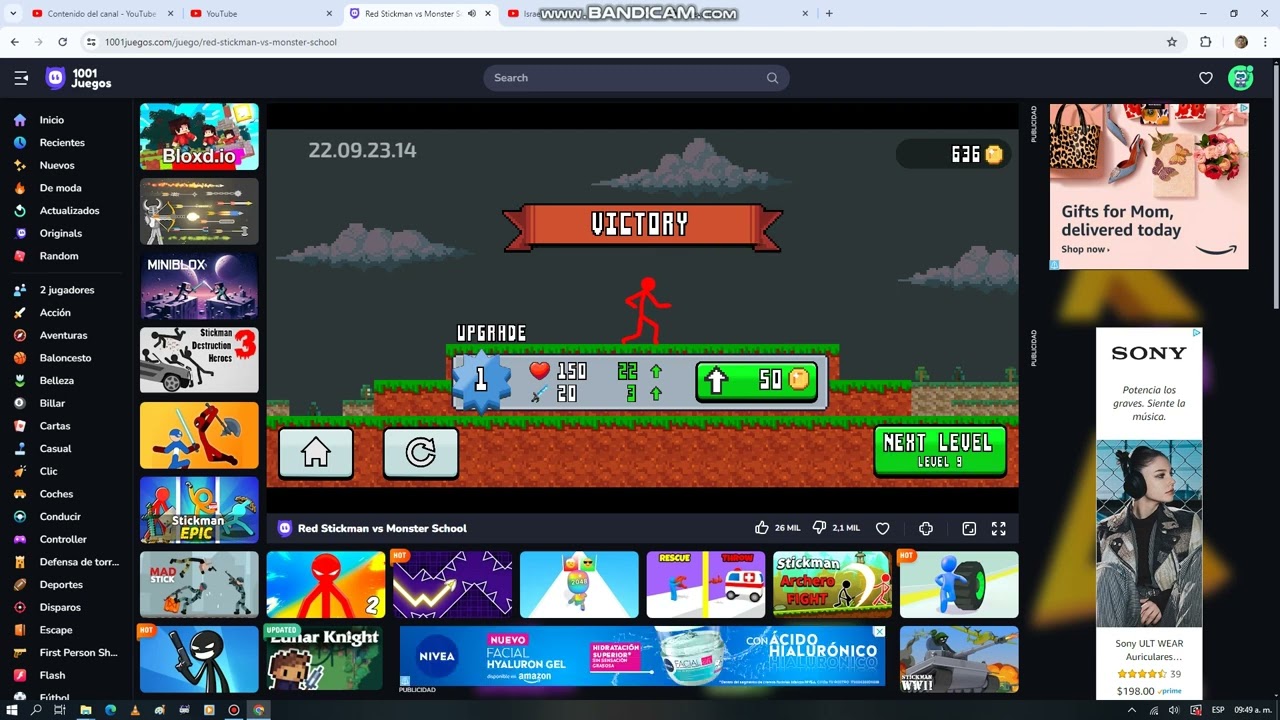Screen dimensions: 1280x720
Task: Click taskbar search icon
Action: (36, 710)
